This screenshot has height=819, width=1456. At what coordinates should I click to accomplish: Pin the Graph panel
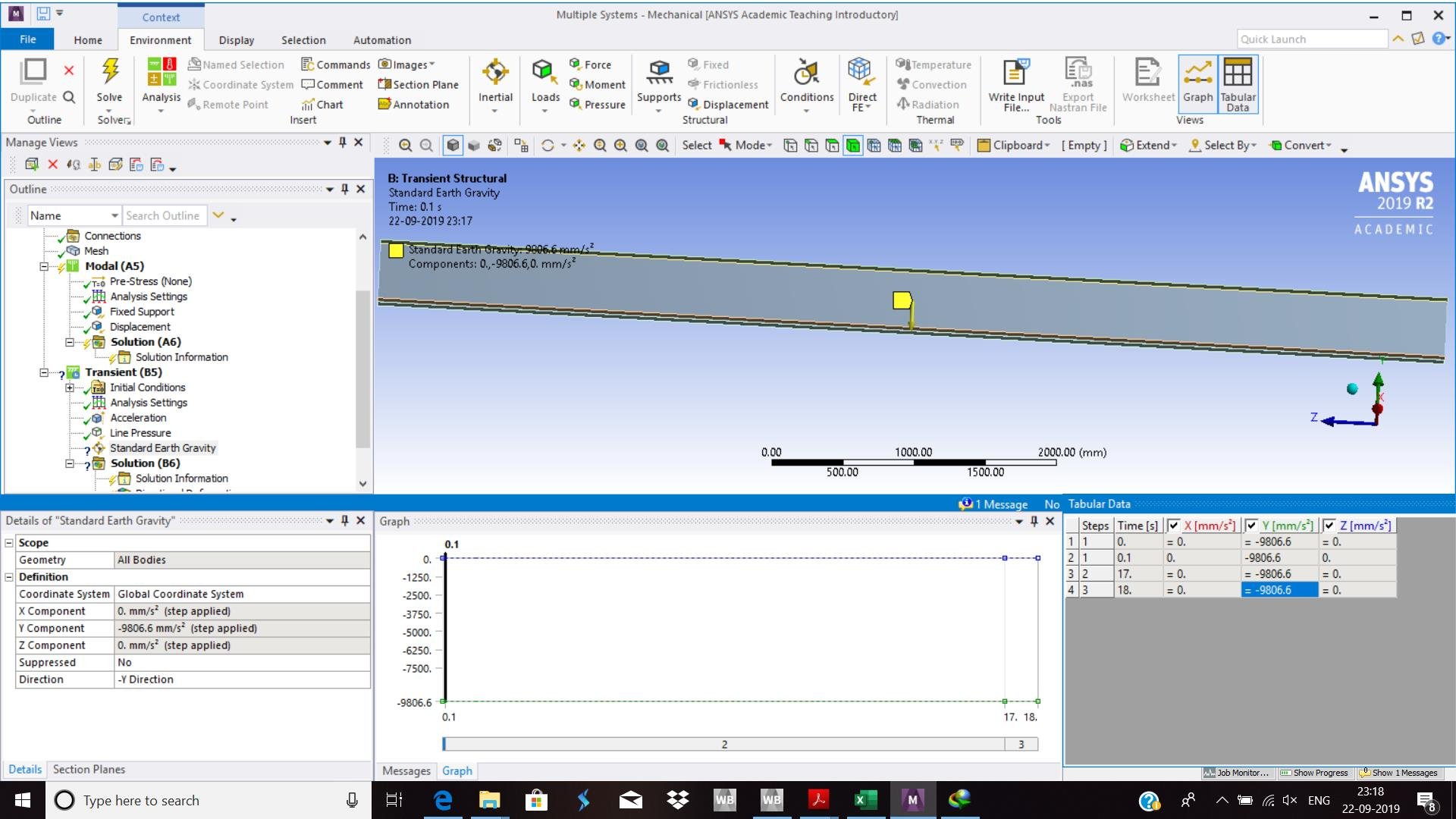point(1034,521)
